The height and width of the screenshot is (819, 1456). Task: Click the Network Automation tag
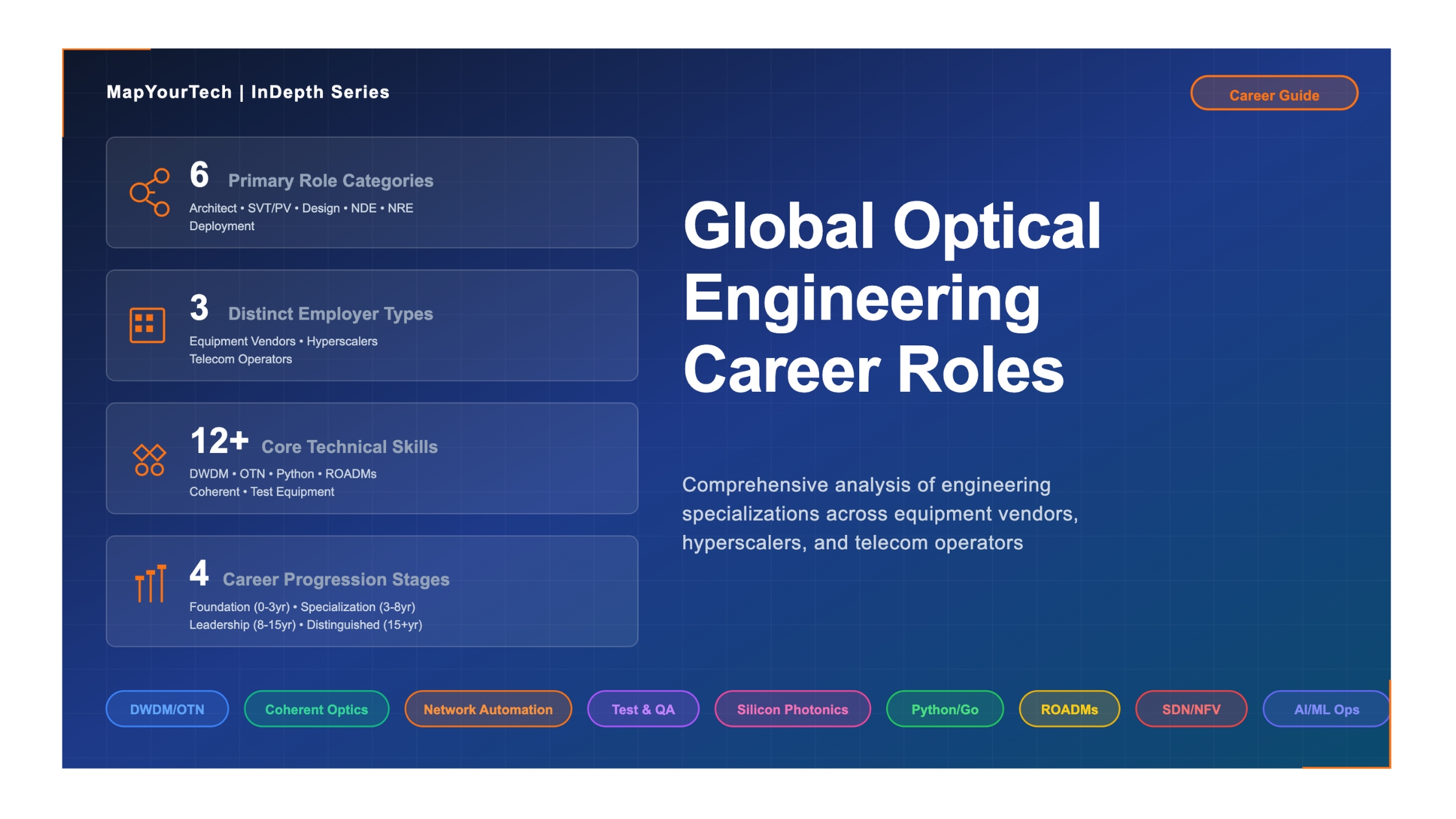[487, 709]
